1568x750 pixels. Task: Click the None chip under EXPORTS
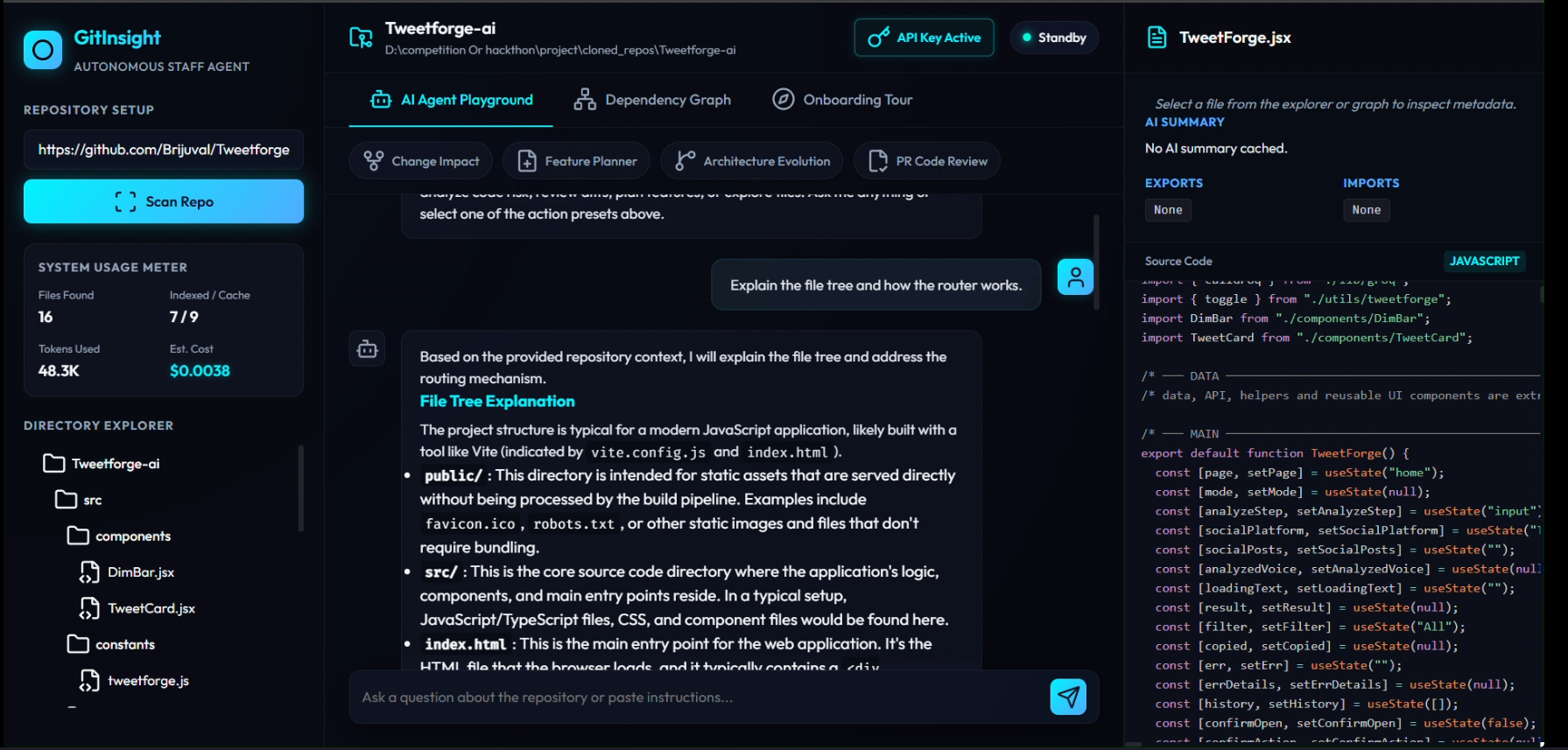pyautogui.click(x=1168, y=210)
